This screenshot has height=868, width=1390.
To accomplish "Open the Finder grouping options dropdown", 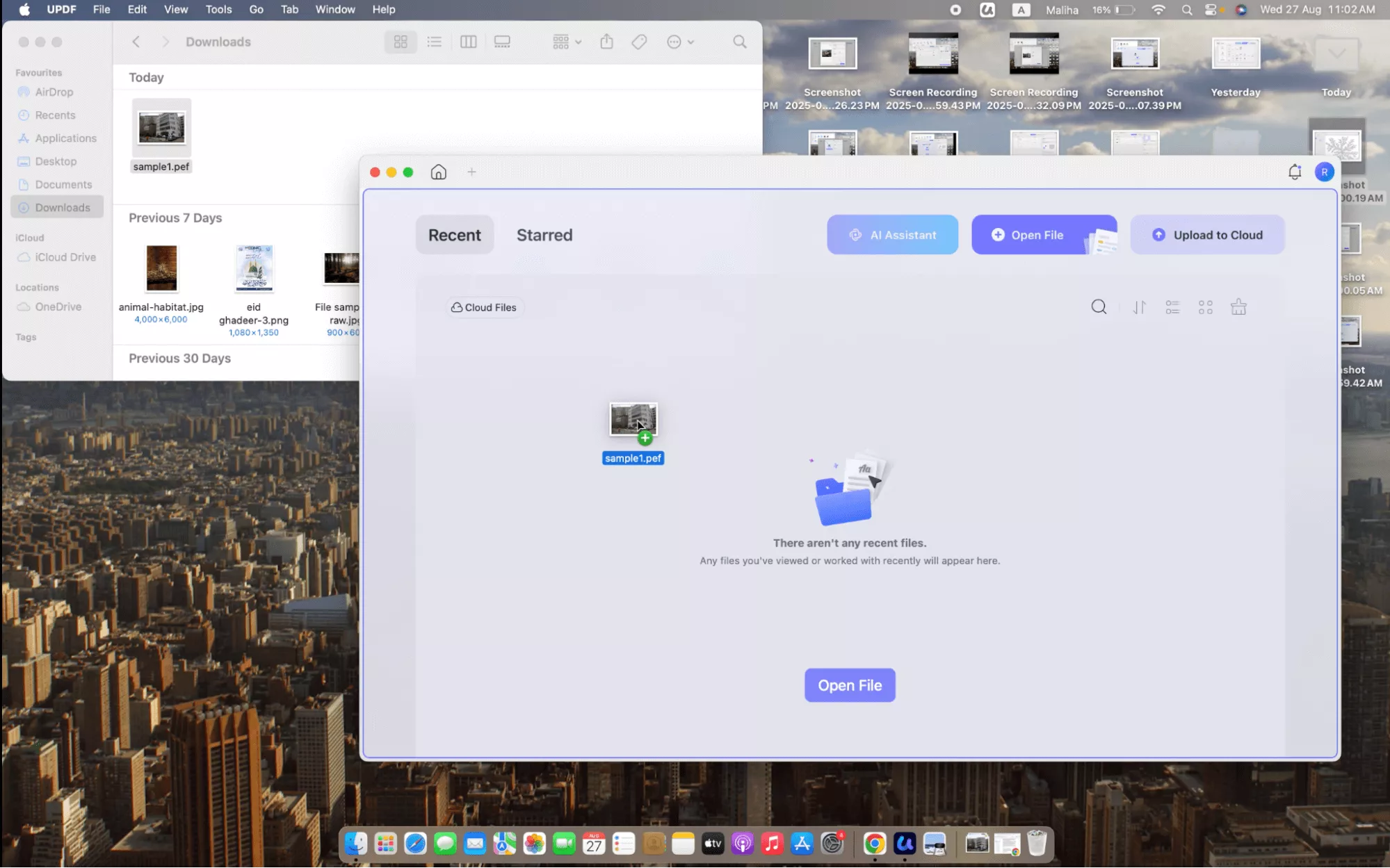I will pyautogui.click(x=565, y=42).
